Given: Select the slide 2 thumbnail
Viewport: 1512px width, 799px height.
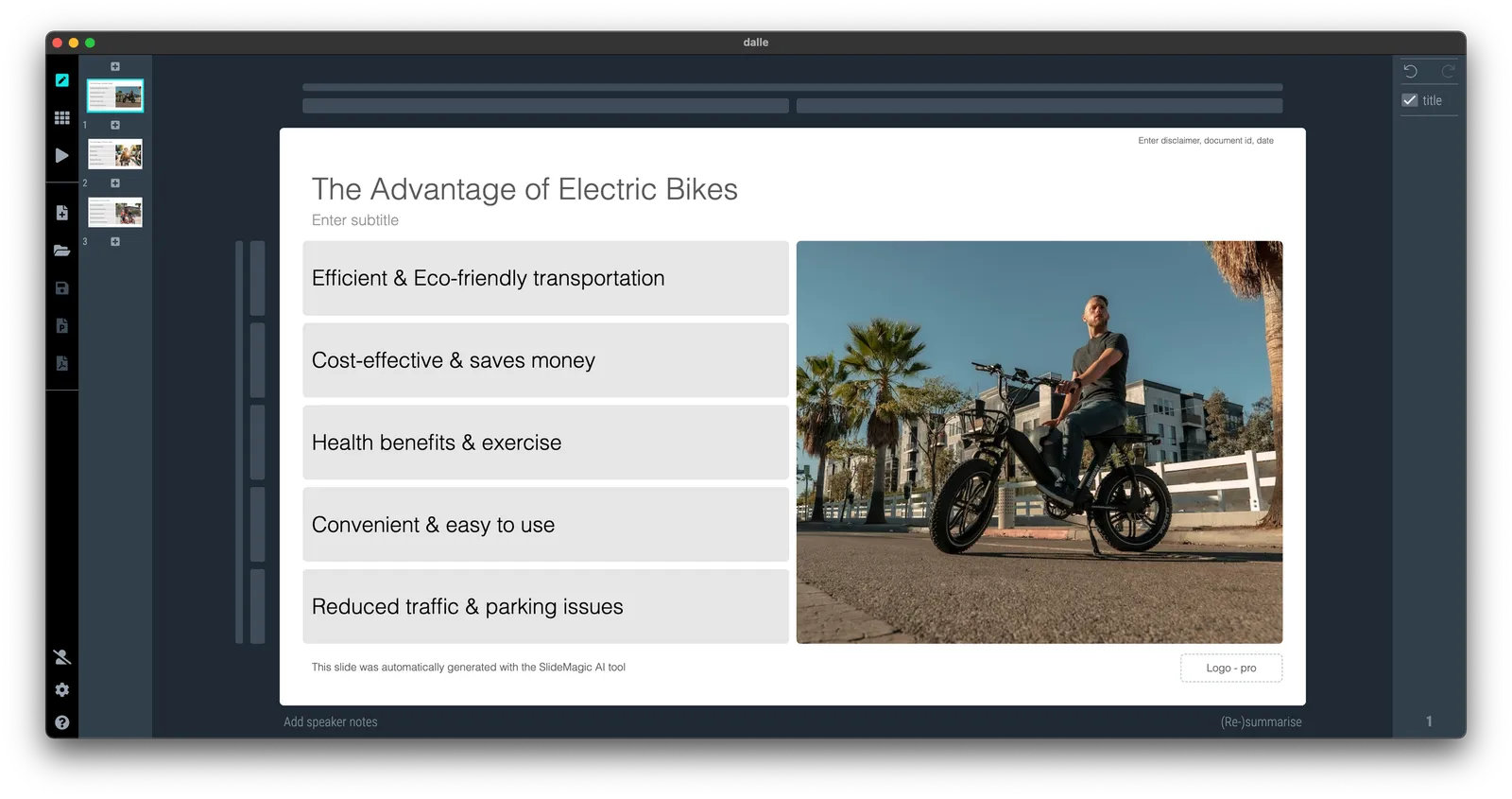Looking at the screenshot, I should pos(115,154).
